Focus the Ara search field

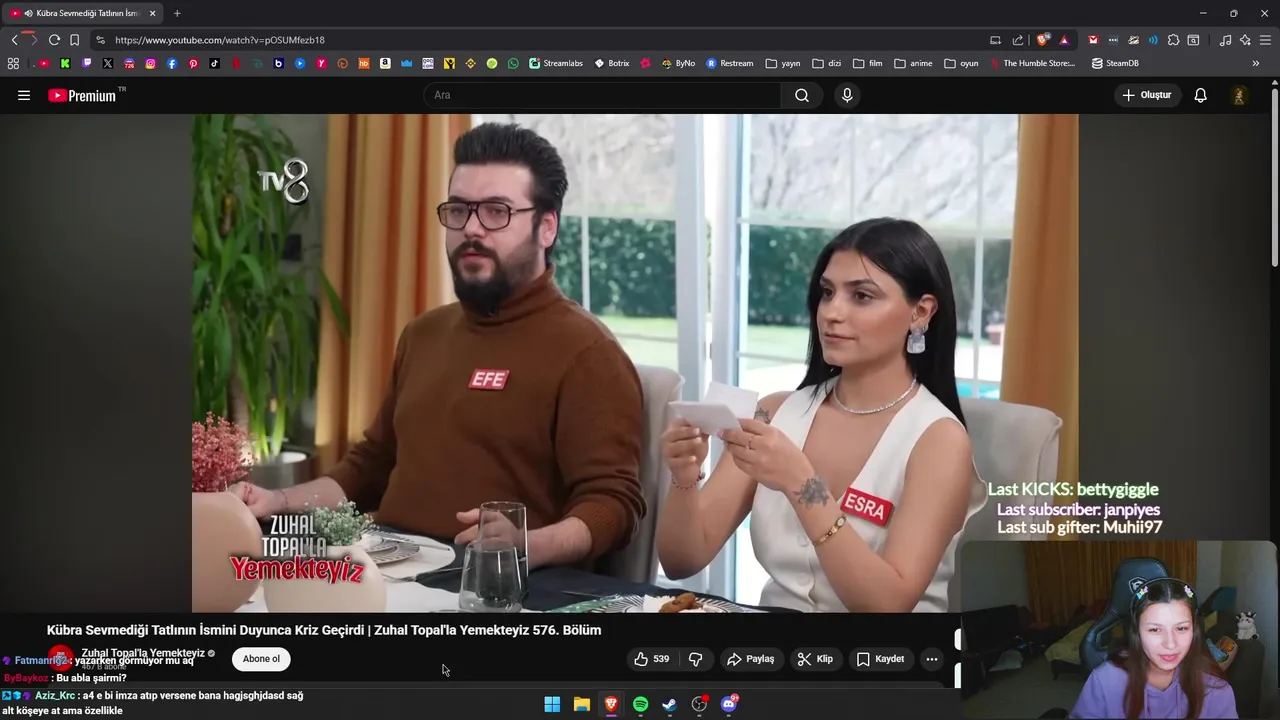[603, 95]
